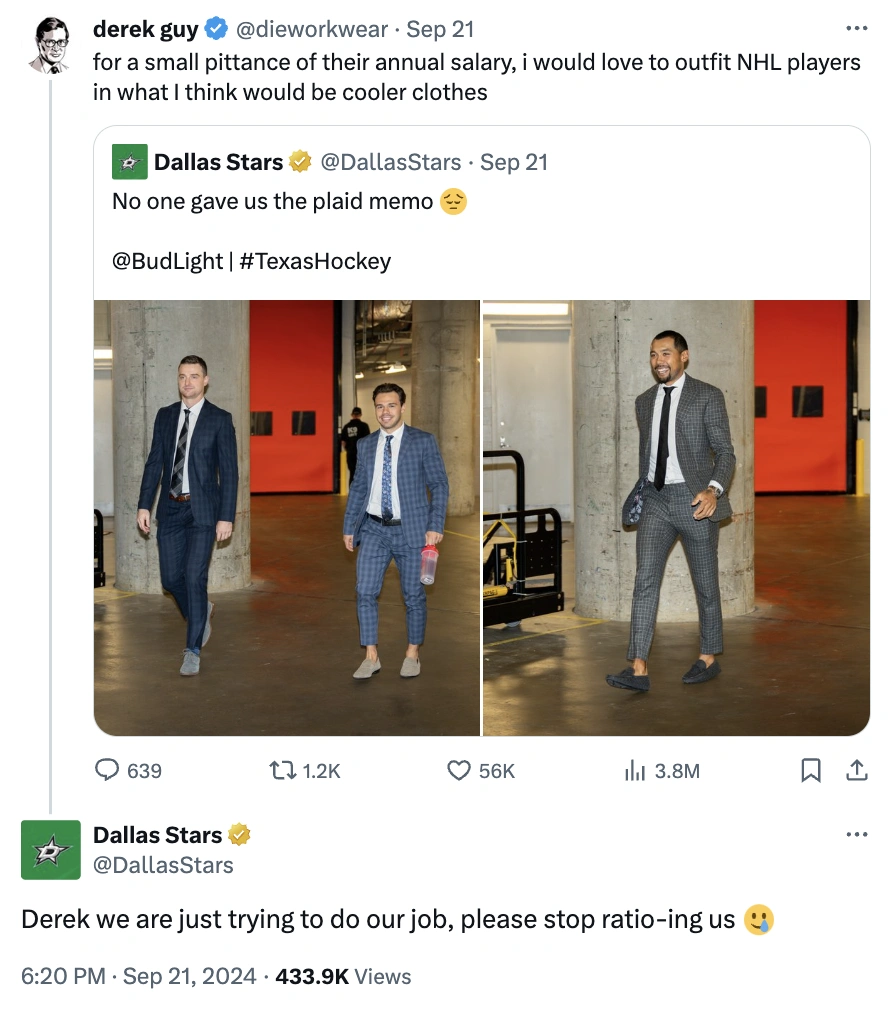Bookmark the quoted Dallas Stars tweet
Image resolution: width=894 pixels, height=1014 pixels.
click(x=811, y=770)
